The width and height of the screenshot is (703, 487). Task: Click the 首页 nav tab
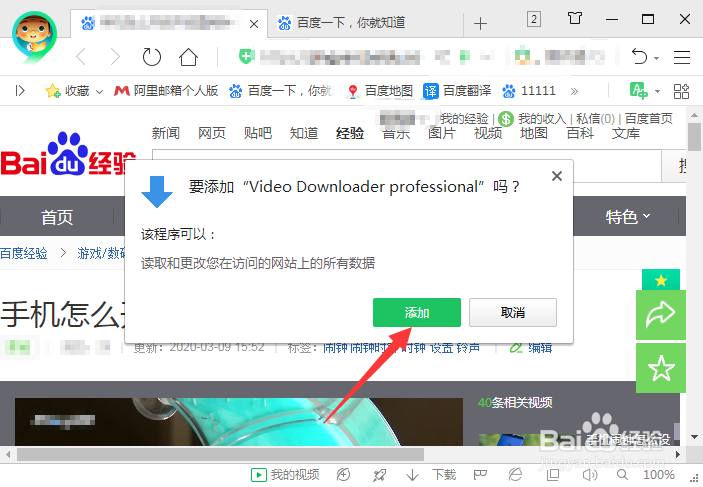(x=56, y=217)
